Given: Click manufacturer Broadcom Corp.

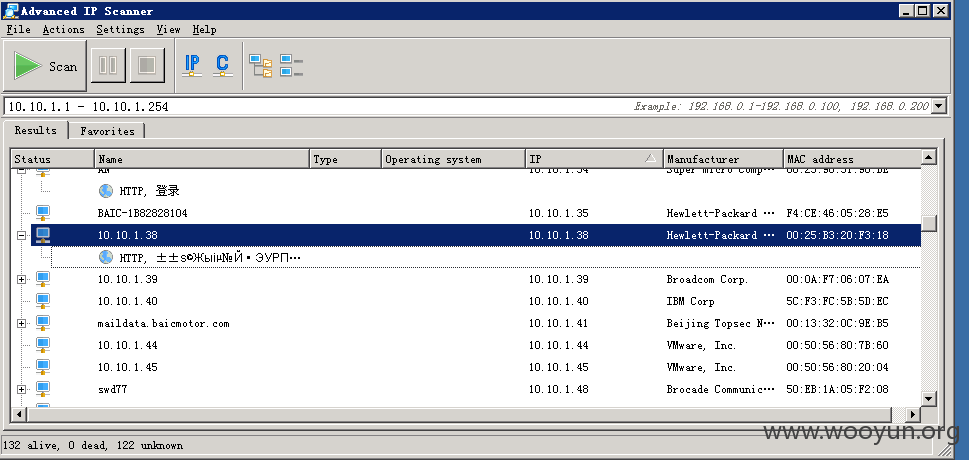Looking at the screenshot, I should tap(707, 279).
